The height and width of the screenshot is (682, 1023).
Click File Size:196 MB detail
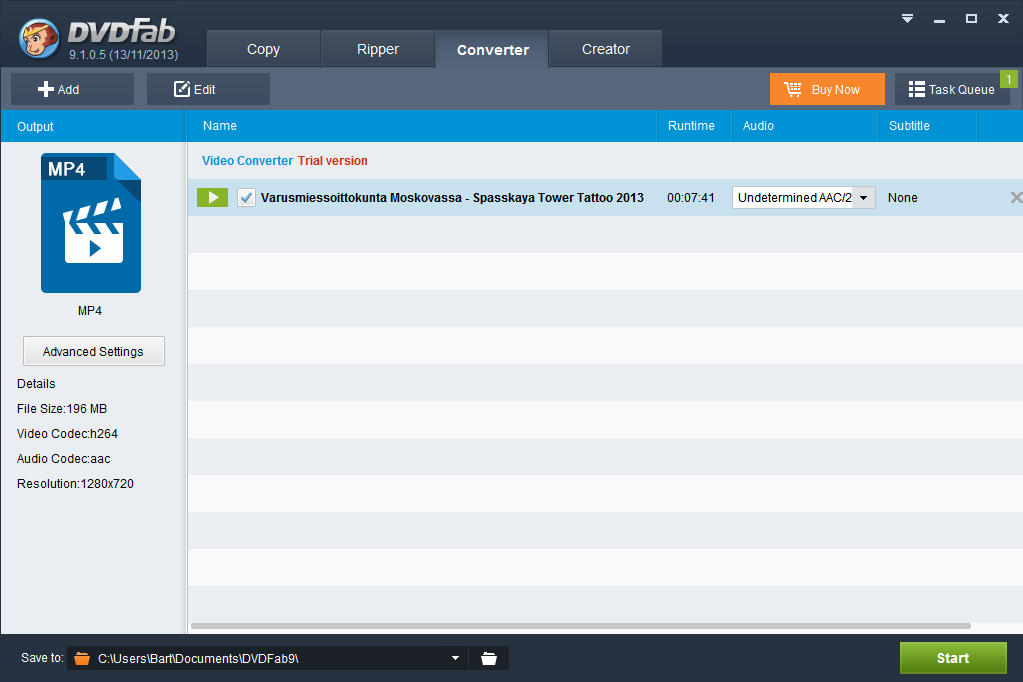62,409
